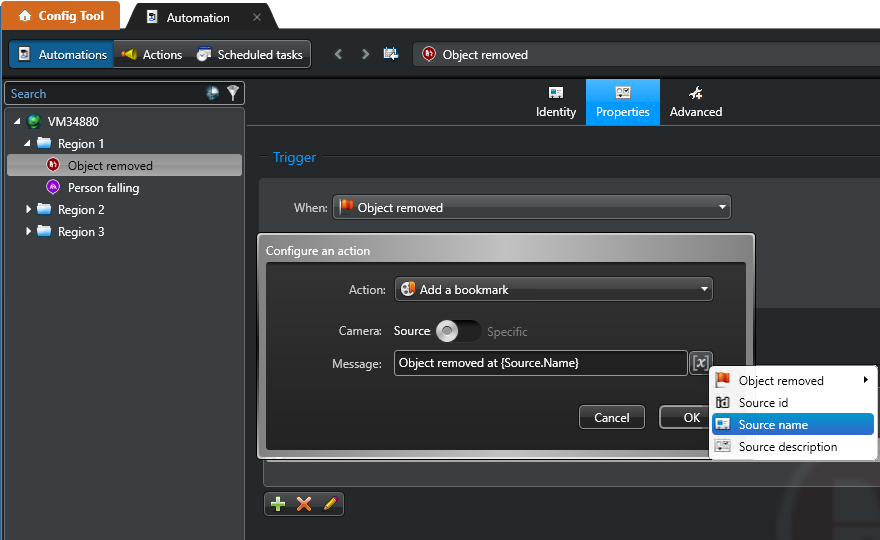Open the Action dropdown showing Add a bookmark
Viewport: 880px width, 540px height.
(553, 289)
